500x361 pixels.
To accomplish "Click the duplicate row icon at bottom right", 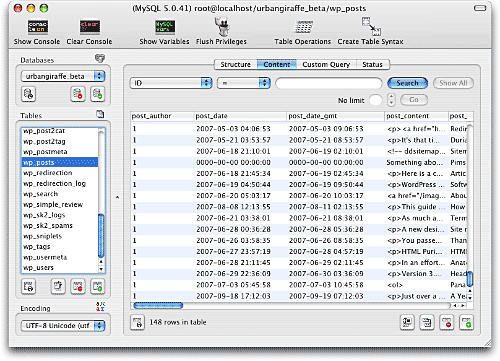I will (x=427, y=323).
